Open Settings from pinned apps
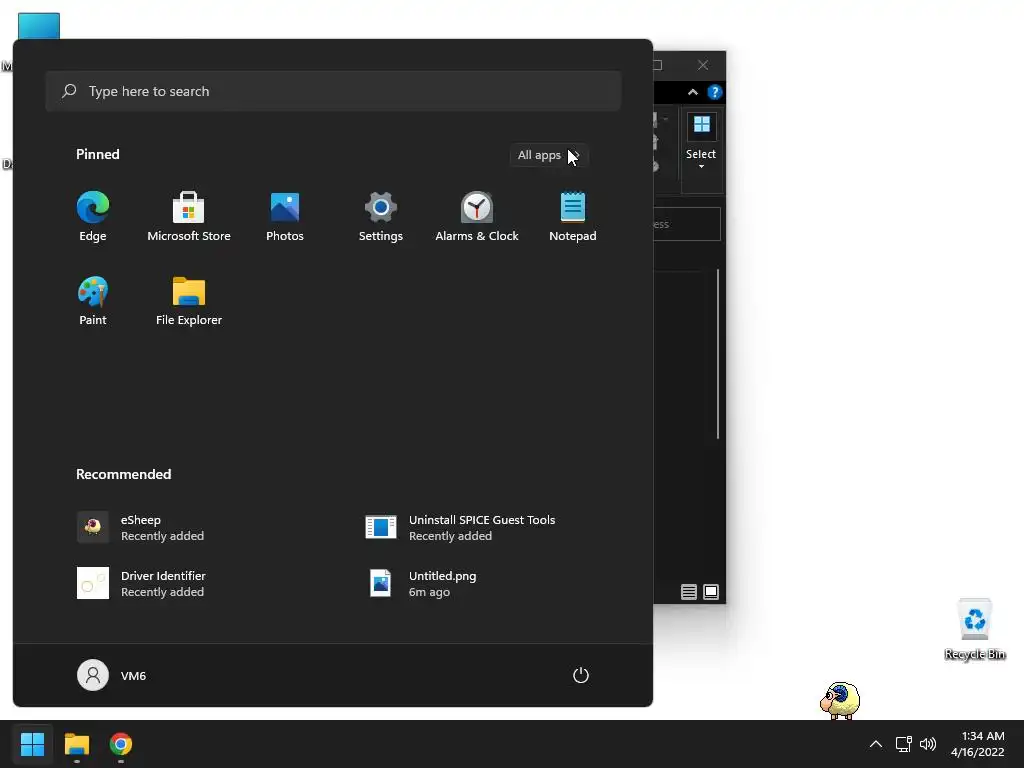The image size is (1024, 768). point(381,217)
